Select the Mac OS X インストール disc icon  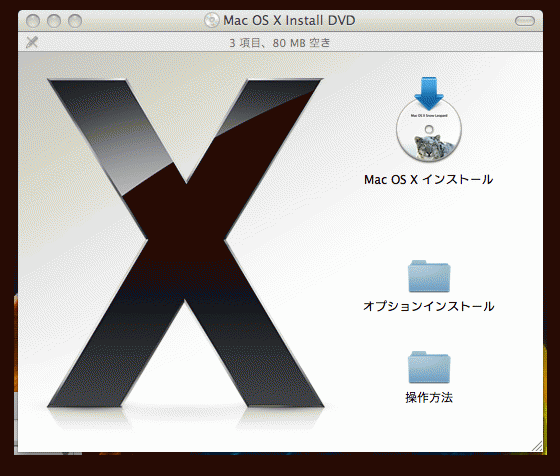point(429,120)
